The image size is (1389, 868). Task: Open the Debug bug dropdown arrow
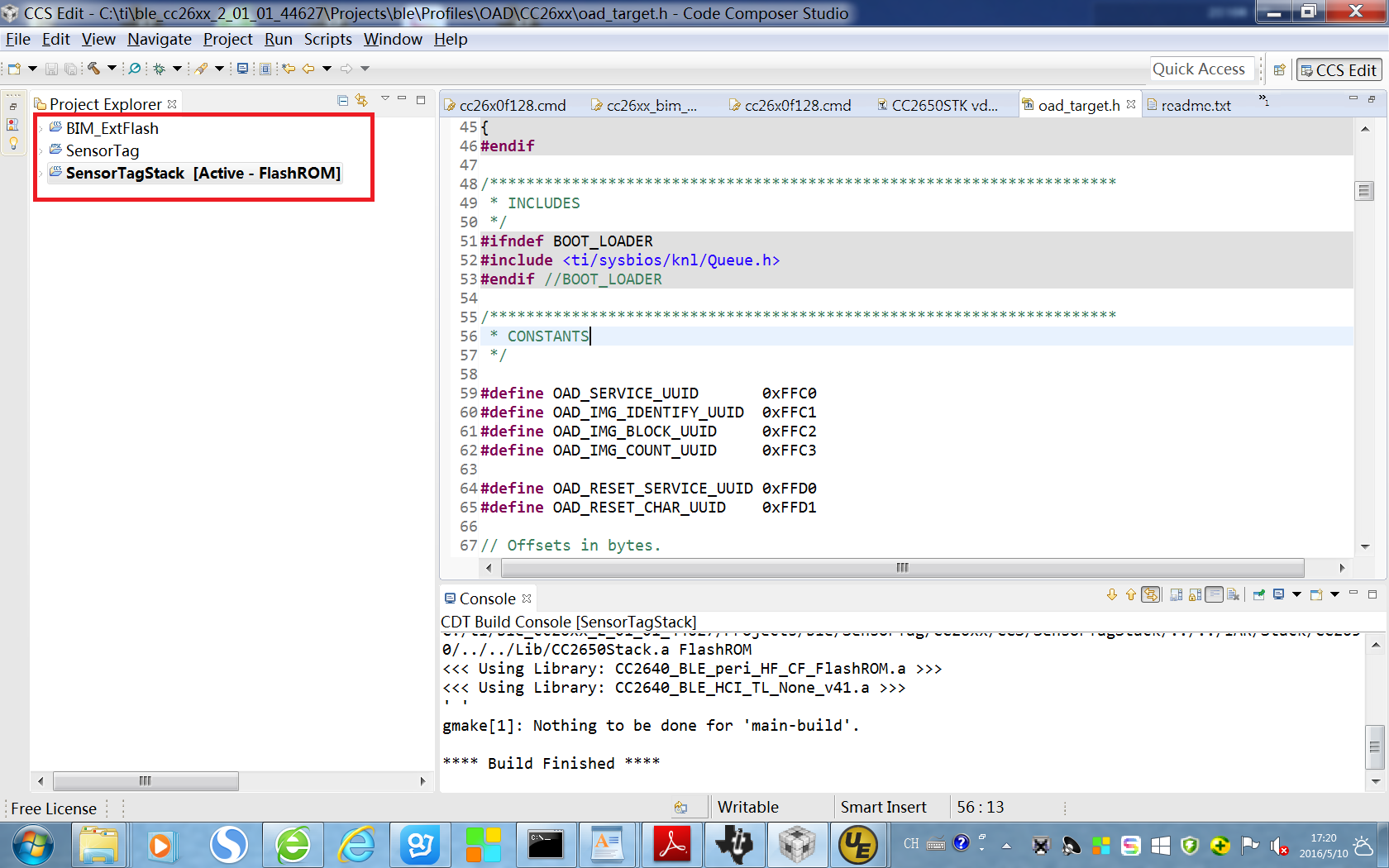coord(177,69)
